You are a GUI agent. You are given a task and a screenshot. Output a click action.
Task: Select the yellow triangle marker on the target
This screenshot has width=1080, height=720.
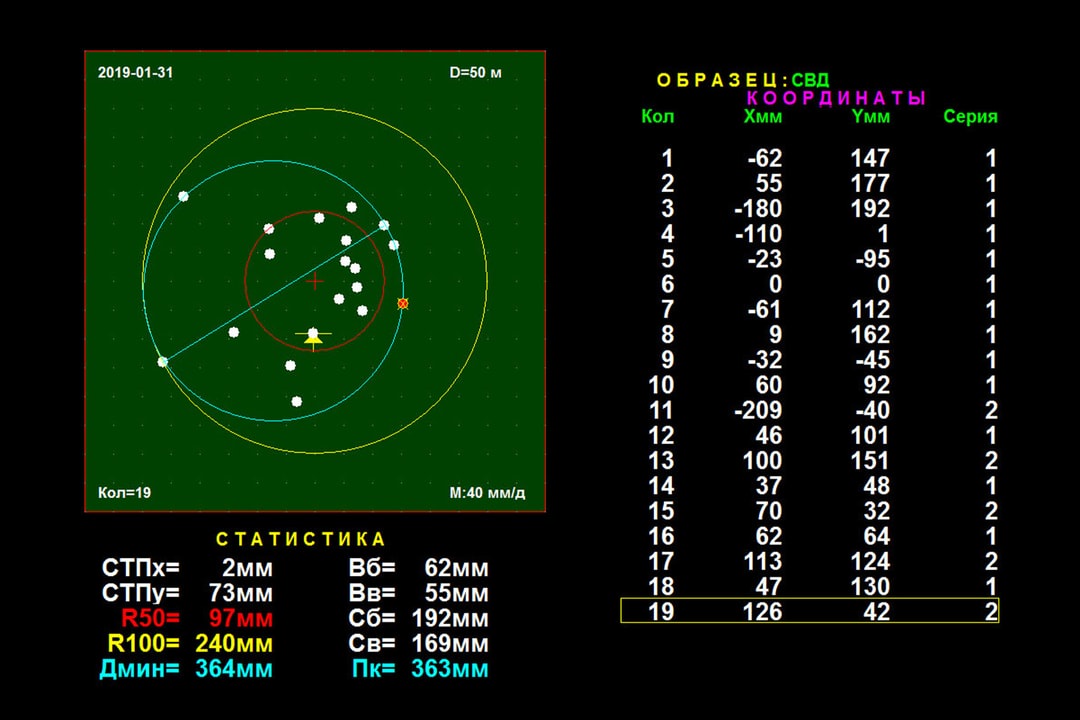(x=313, y=341)
